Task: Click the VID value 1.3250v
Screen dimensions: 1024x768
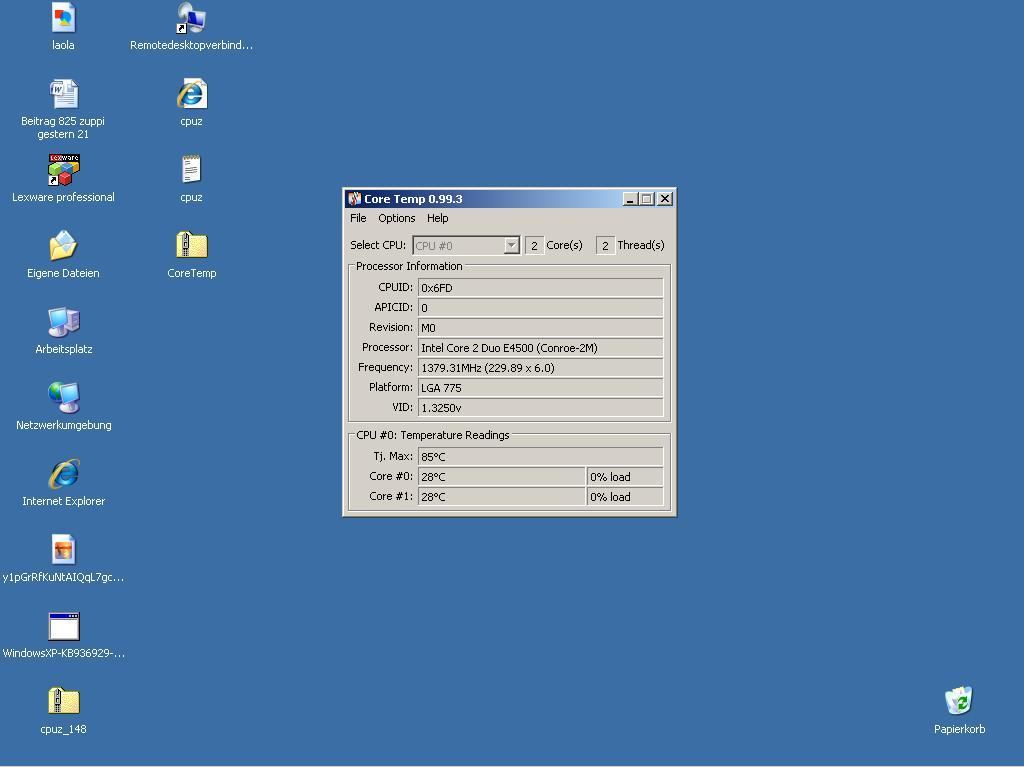Action: pyautogui.click(x=541, y=408)
